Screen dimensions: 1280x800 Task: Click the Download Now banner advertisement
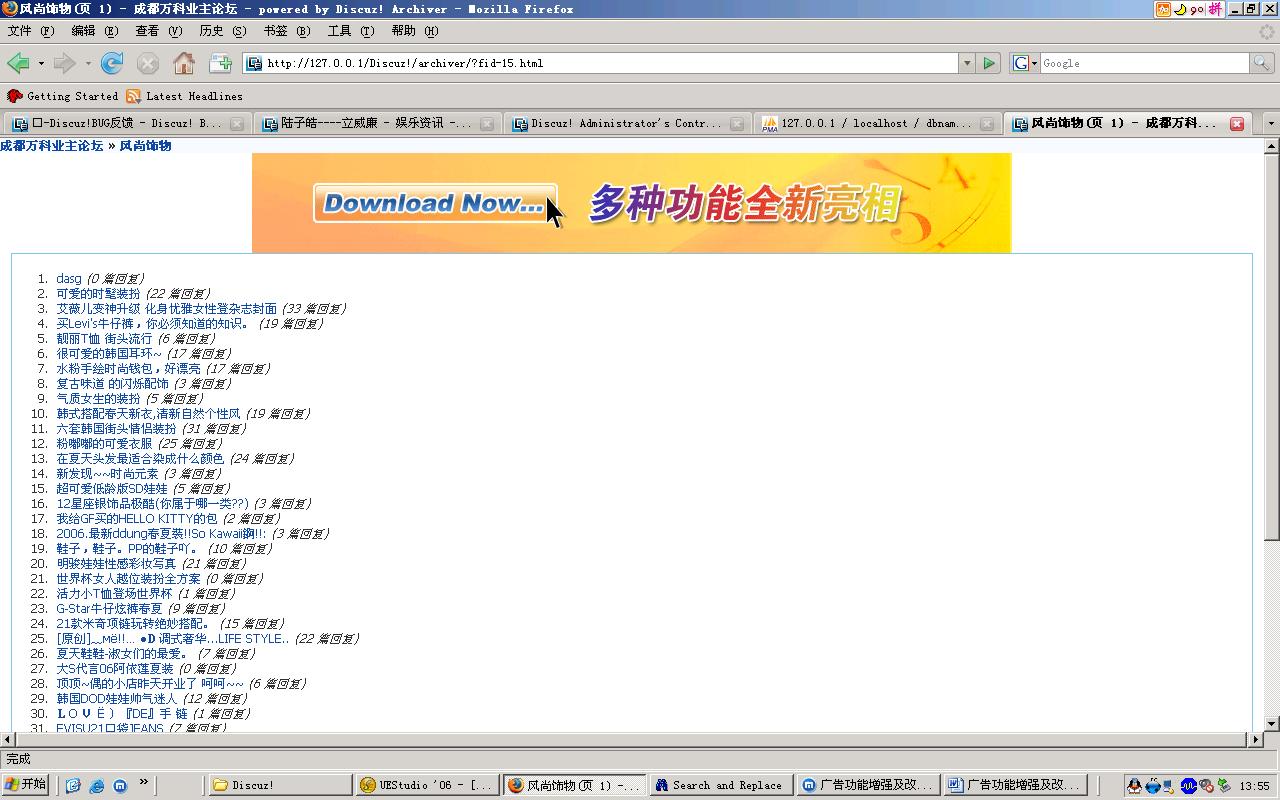point(631,203)
